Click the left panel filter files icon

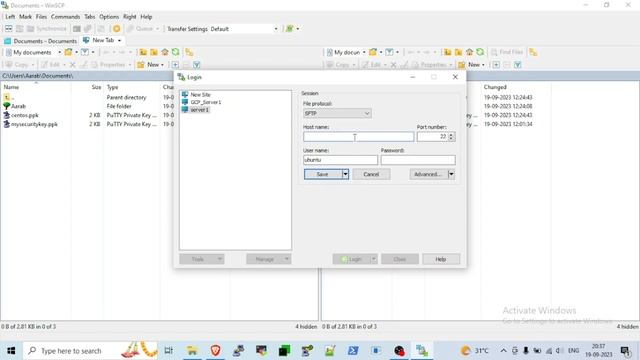[x=84, y=52]
